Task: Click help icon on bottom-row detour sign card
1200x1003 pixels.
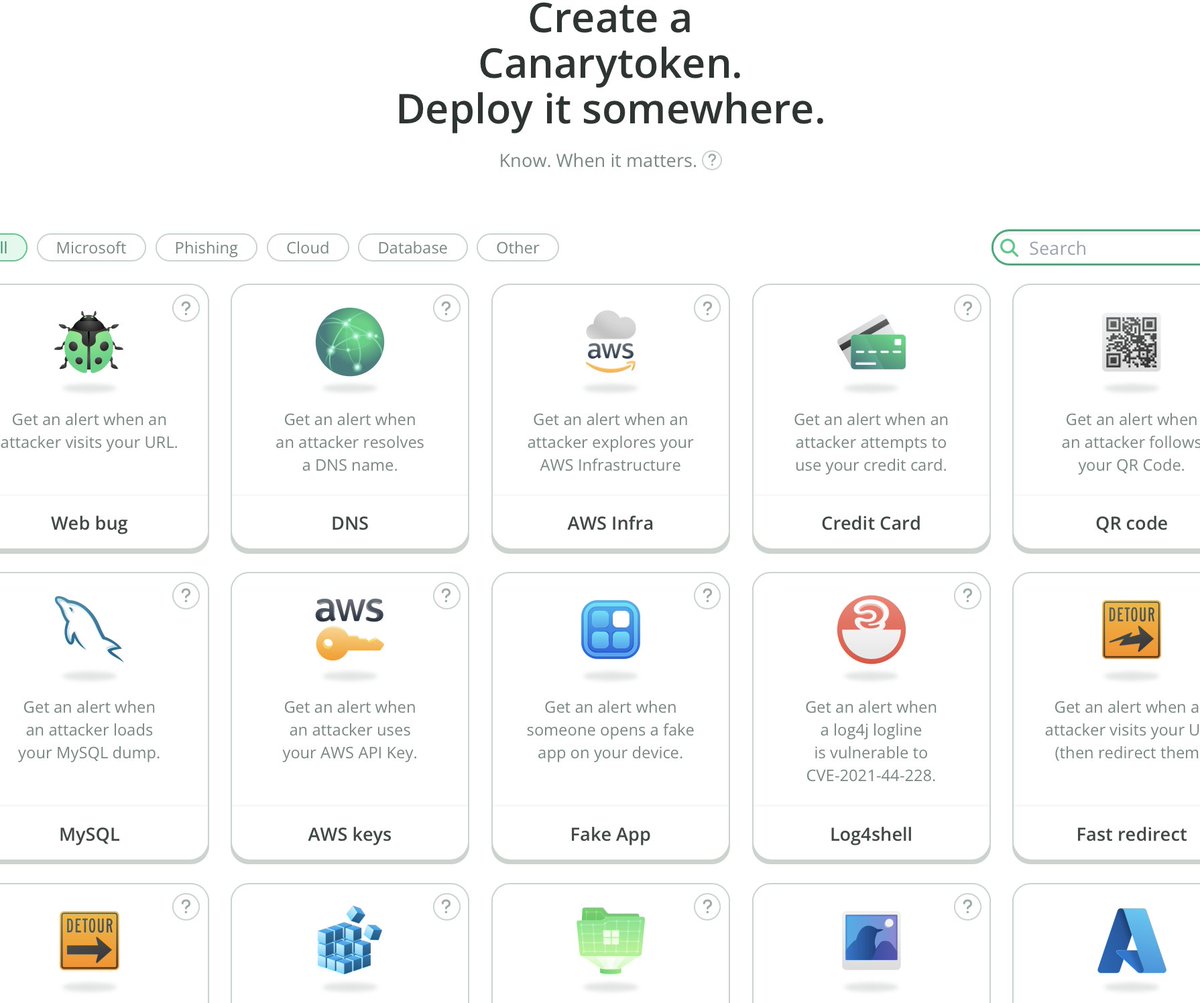Action: [x=185, y=907]
